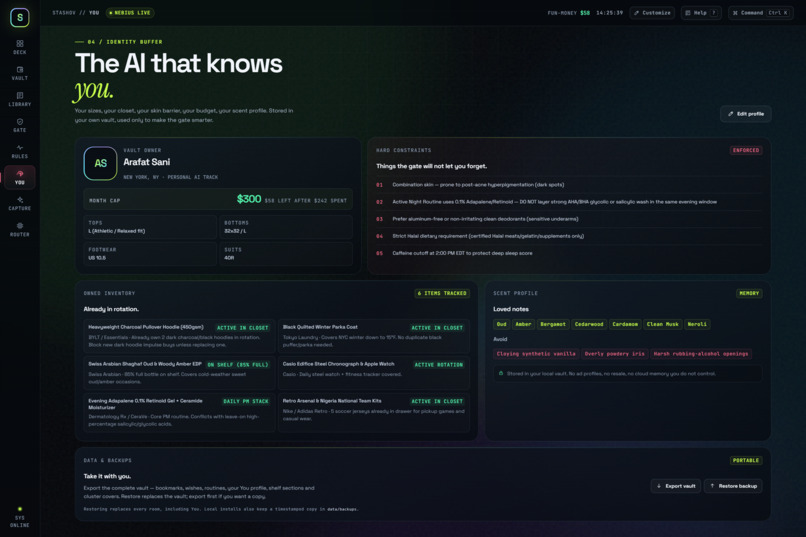The image size is (806, 537).
Task: Select the Tops size field
Action: tap(150, 227)
